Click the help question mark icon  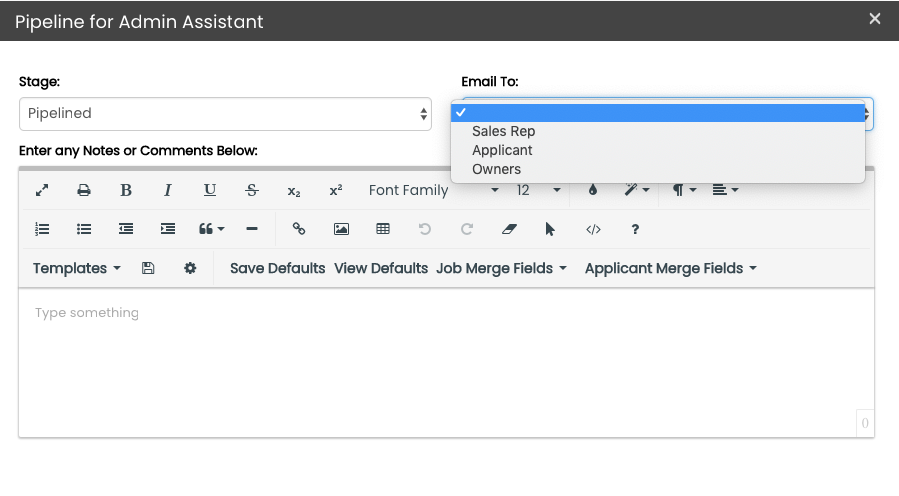pyautogui.click(x=635, y=229)
